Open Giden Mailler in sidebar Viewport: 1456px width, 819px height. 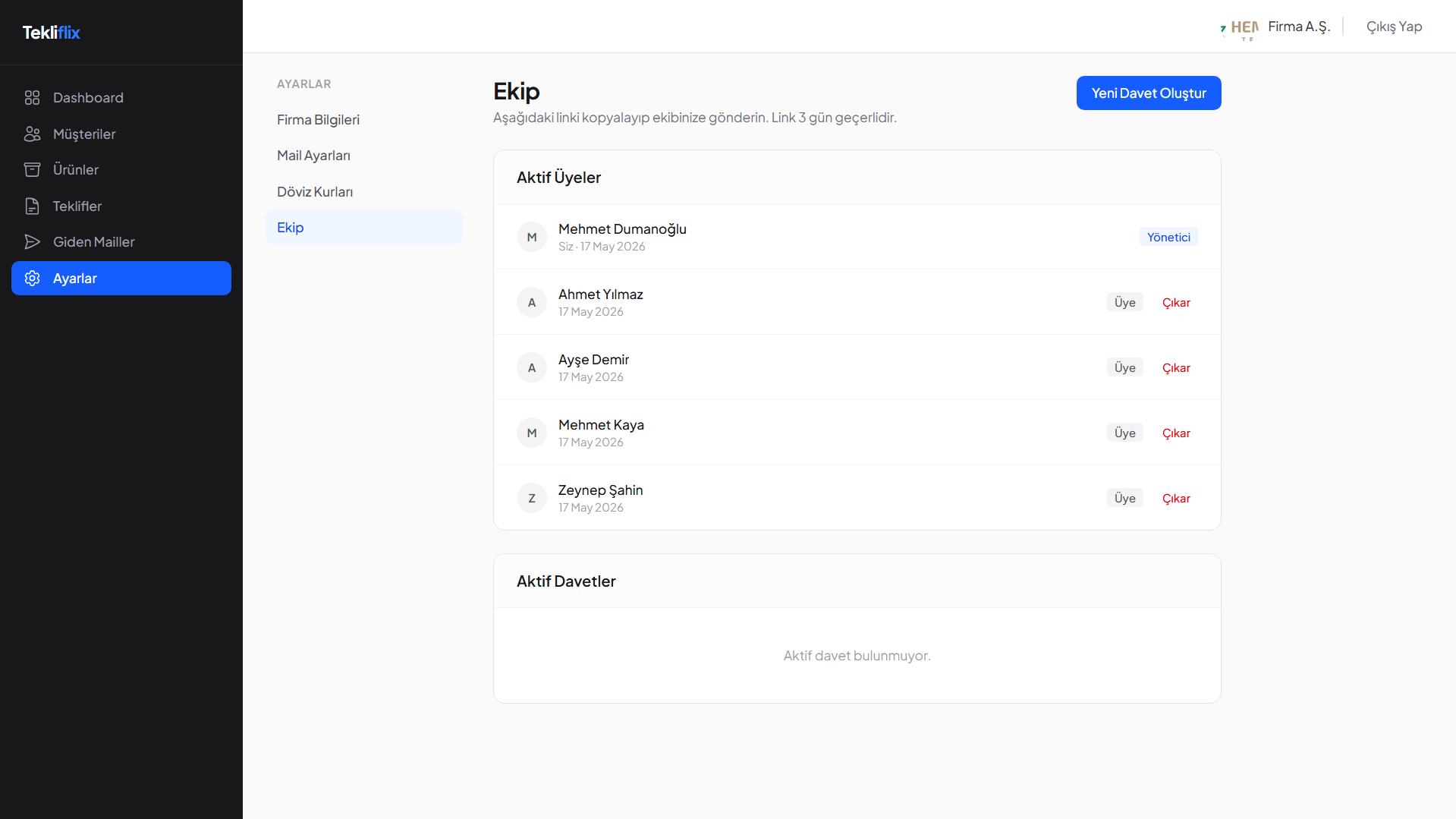pos(121,242)
